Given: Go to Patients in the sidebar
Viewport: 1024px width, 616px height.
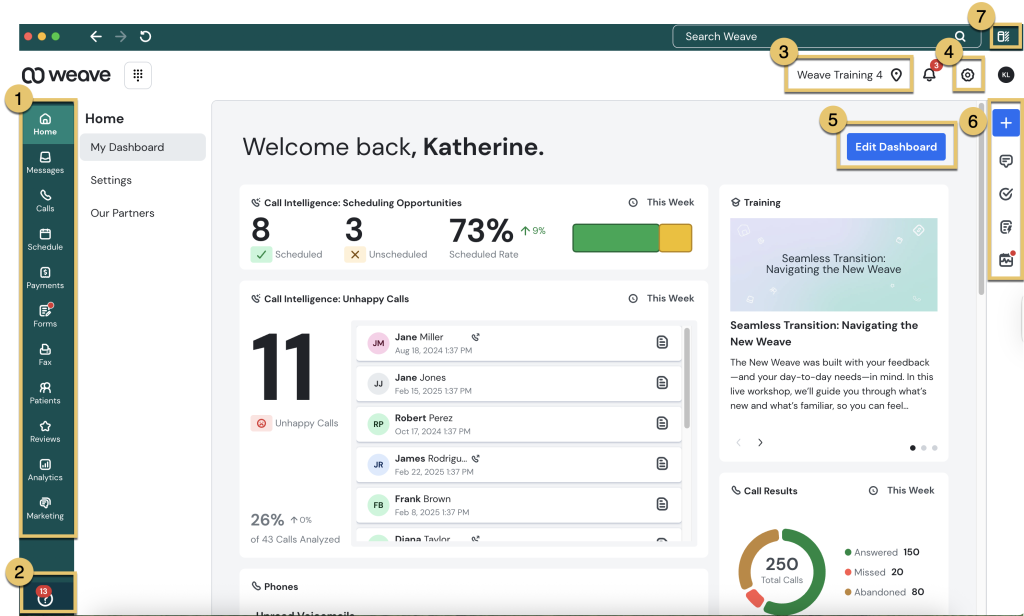Looking at the screenshot, I should click(x=45, y=393).
